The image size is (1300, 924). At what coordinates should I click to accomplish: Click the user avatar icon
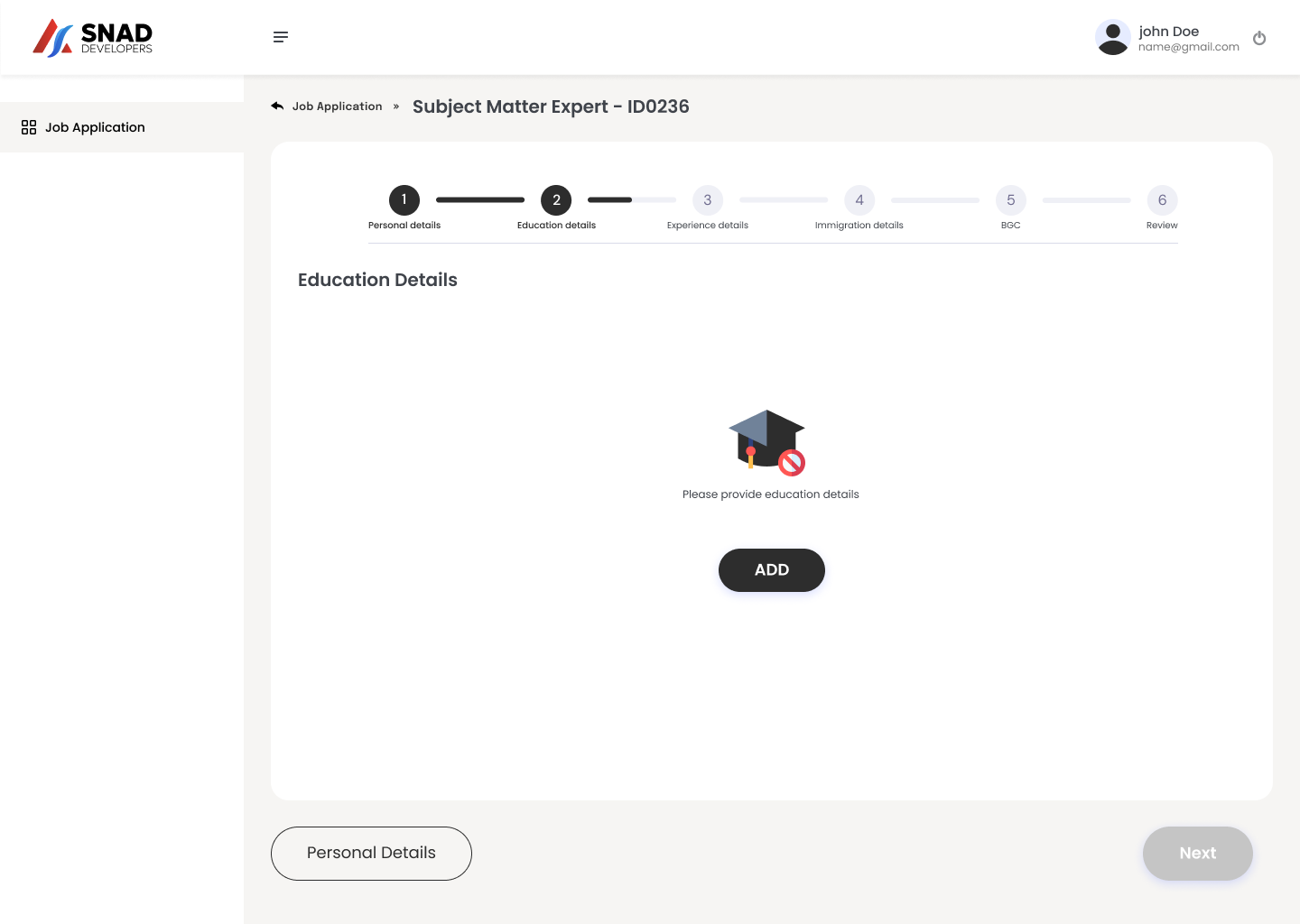[x=1112, y=37]
